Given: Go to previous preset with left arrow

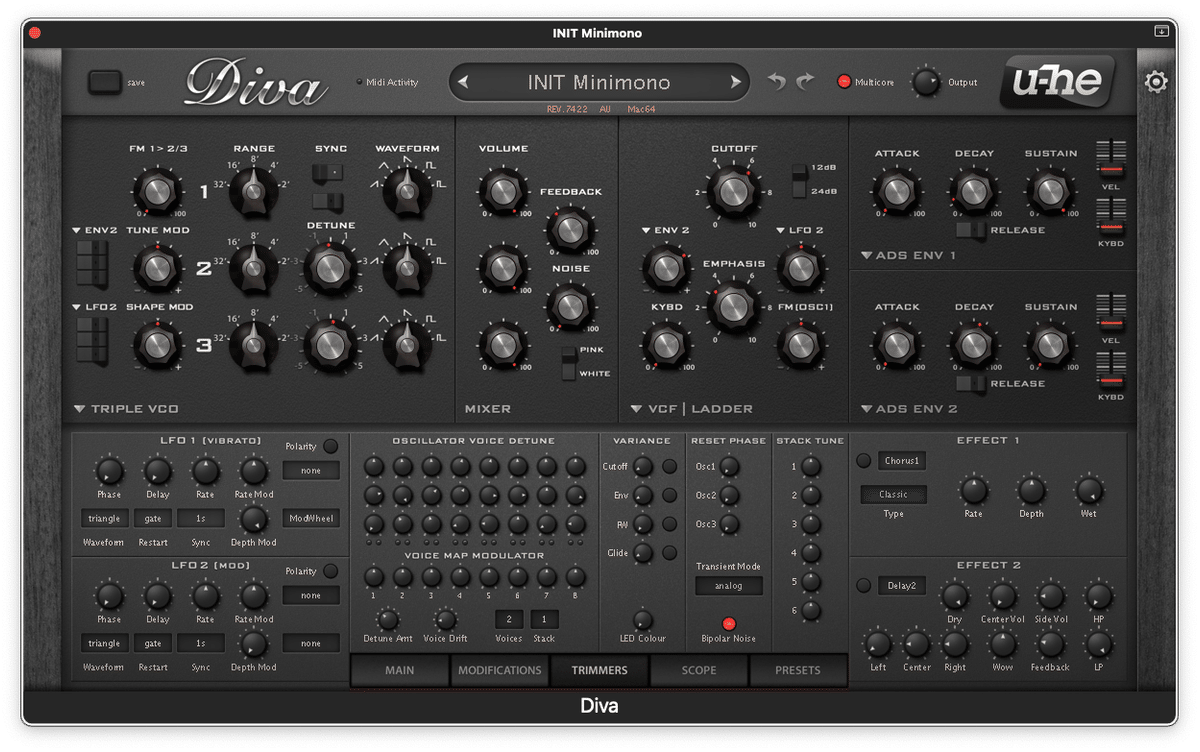Looking at the screenshot, I should tap(465, 83).
